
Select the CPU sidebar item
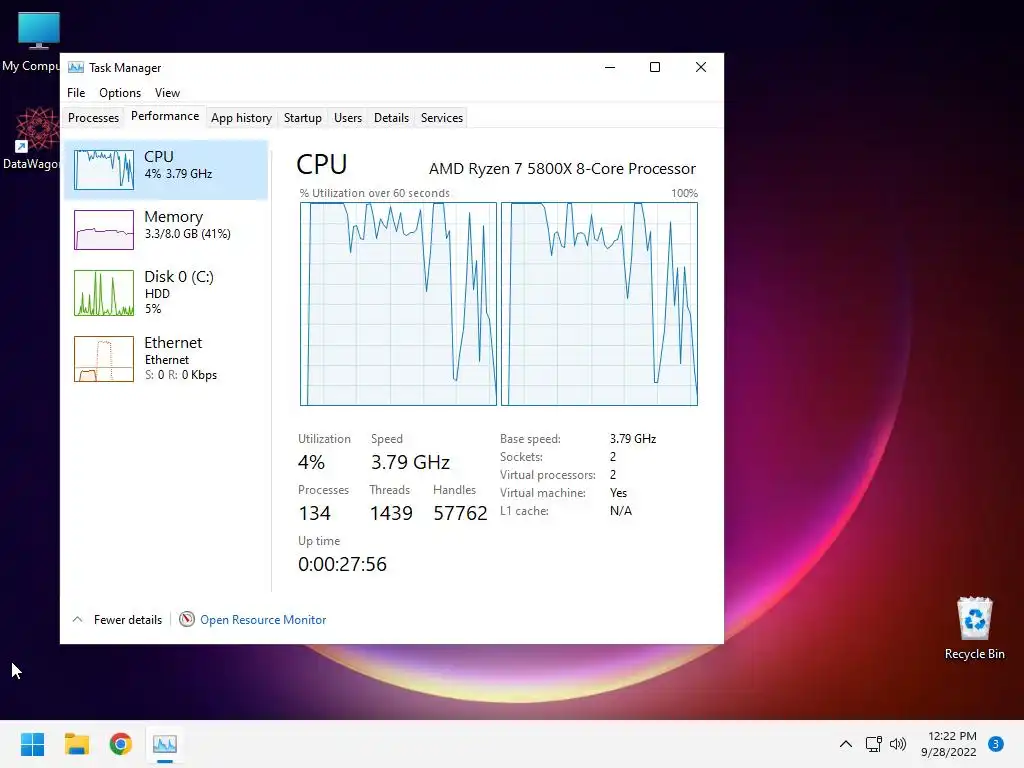coord(166,170)
